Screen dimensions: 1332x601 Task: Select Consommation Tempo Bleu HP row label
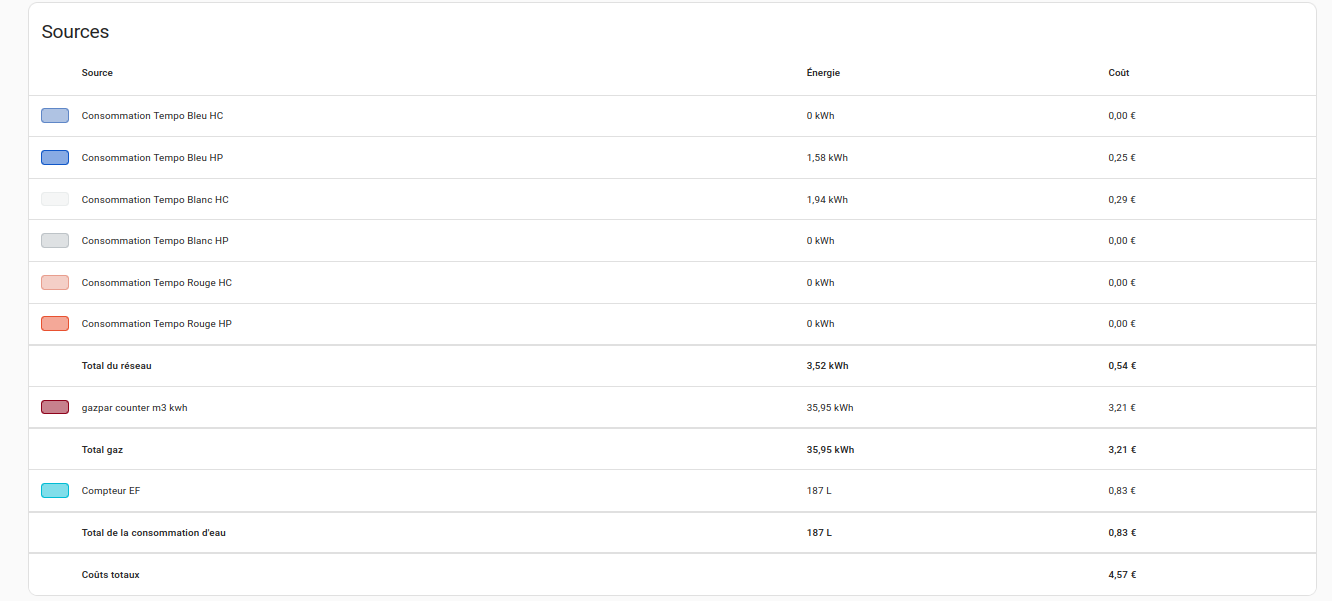coord(152,158)
